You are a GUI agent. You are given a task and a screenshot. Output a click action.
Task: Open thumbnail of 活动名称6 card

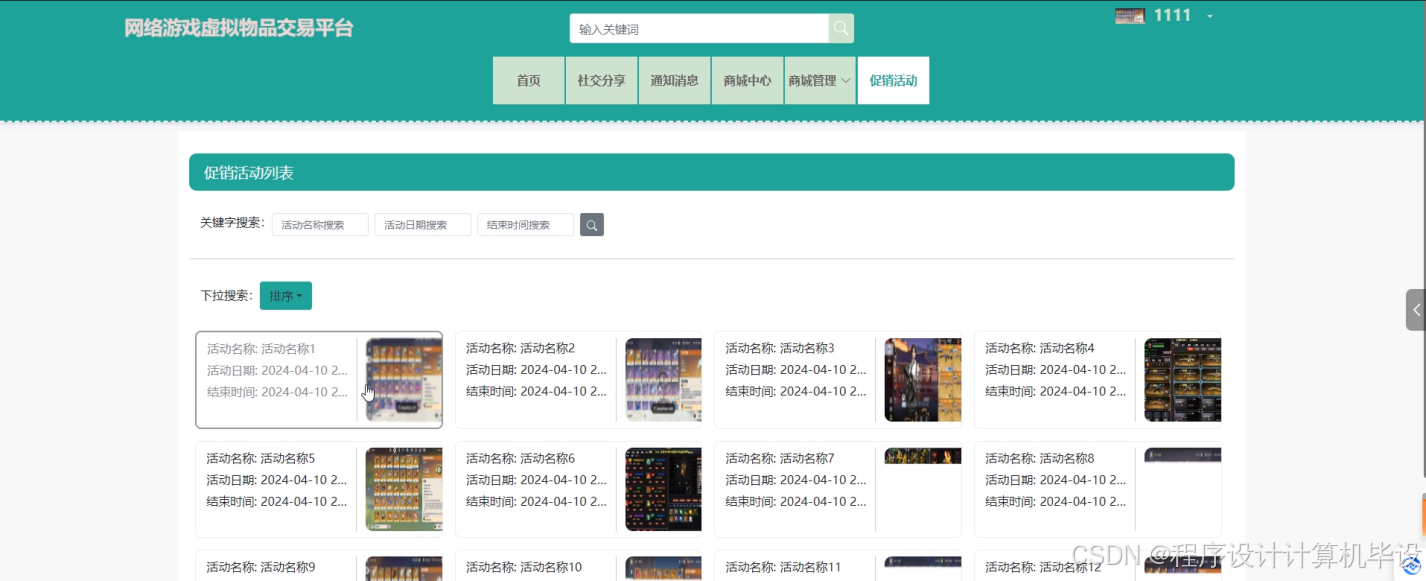(x=663, y=490)
